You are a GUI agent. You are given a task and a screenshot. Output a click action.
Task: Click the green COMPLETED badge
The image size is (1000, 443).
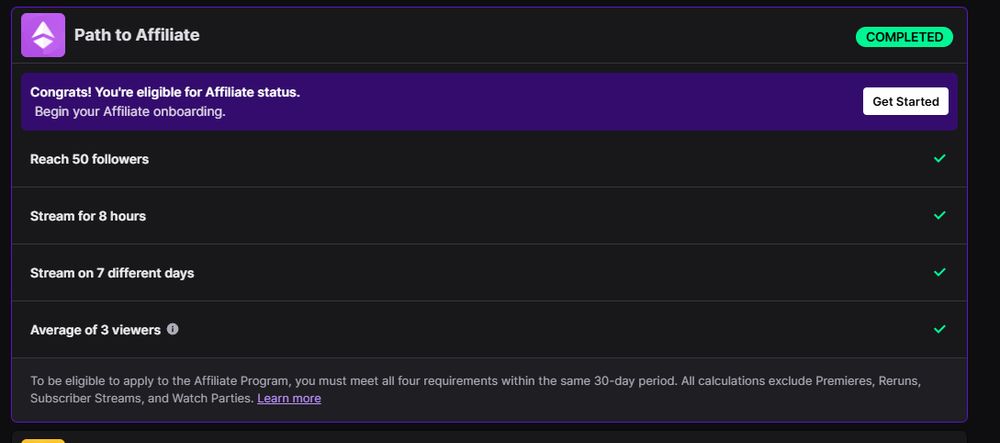click(904, 37)
